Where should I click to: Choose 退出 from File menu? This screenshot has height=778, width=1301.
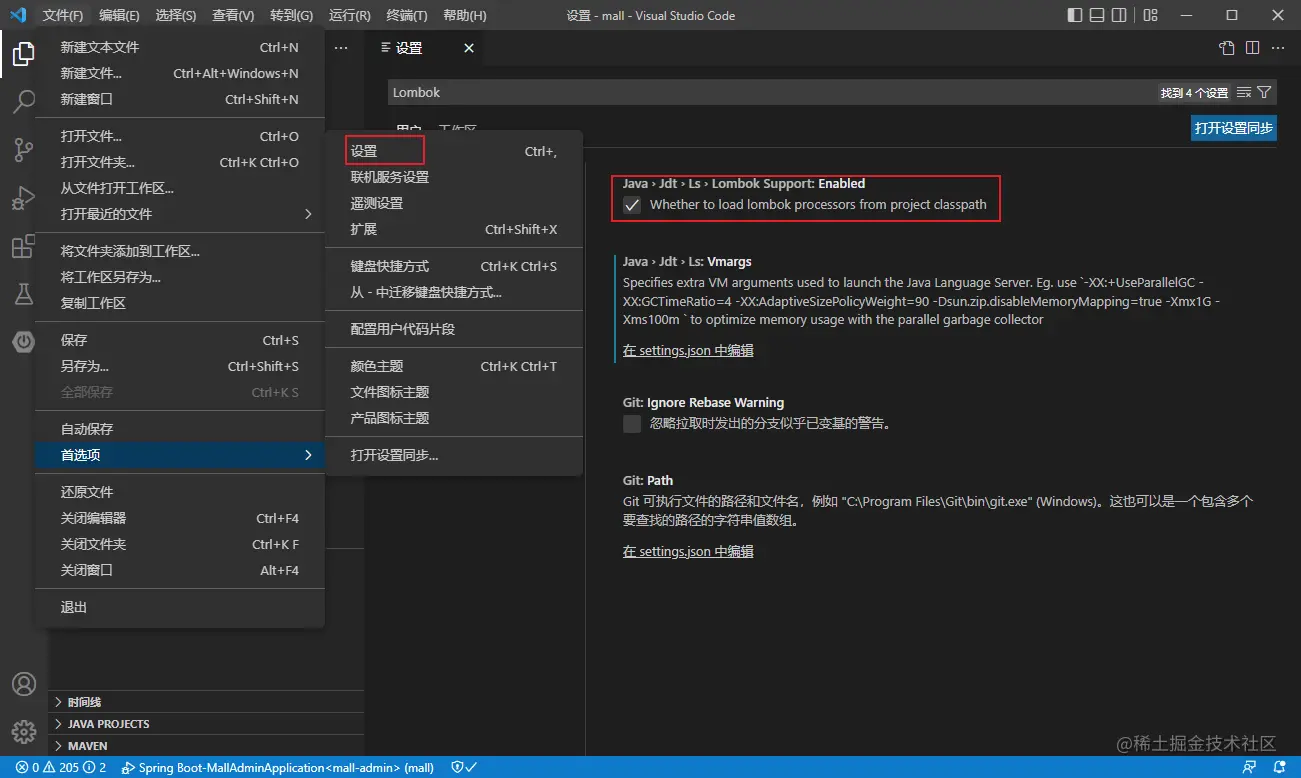[x=180, y=607]
